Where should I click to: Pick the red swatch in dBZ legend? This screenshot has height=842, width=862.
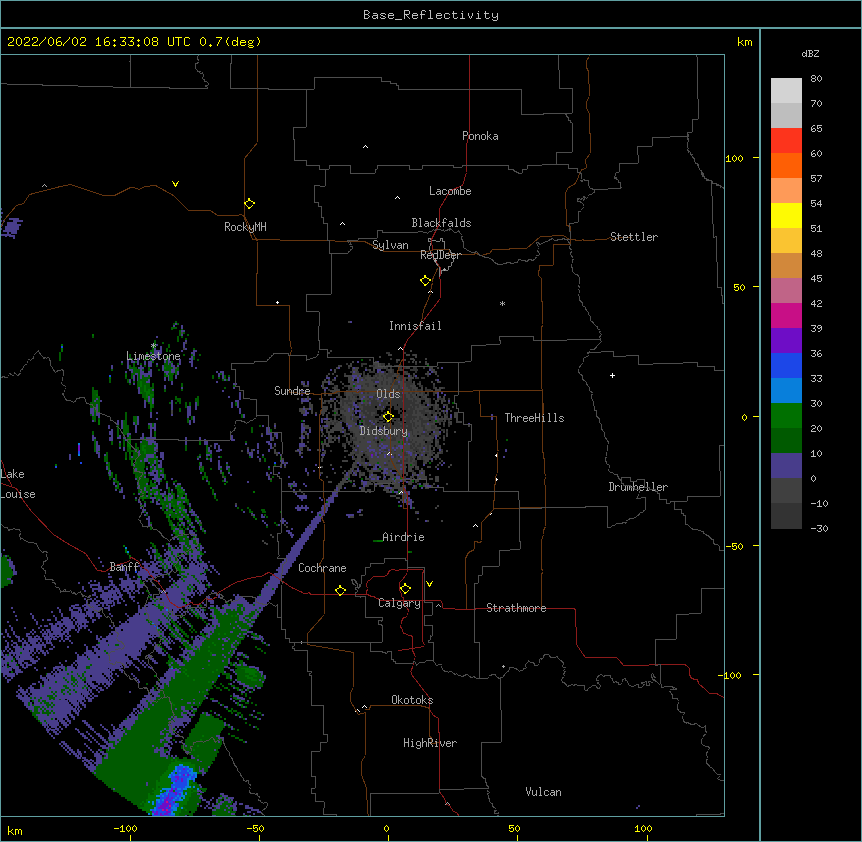click(x=786, y=141)
